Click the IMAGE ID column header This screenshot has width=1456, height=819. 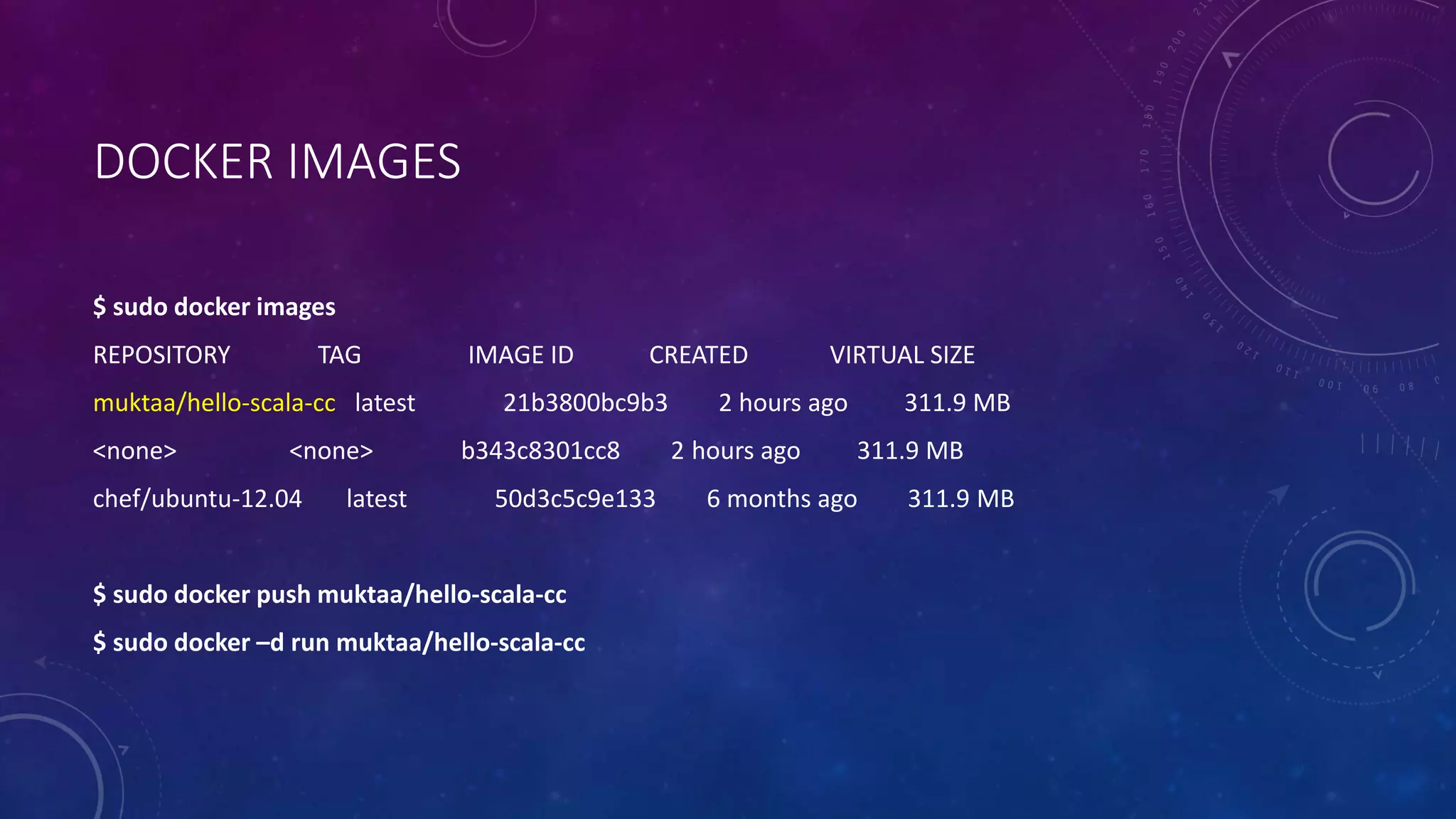tap(520, 355)
